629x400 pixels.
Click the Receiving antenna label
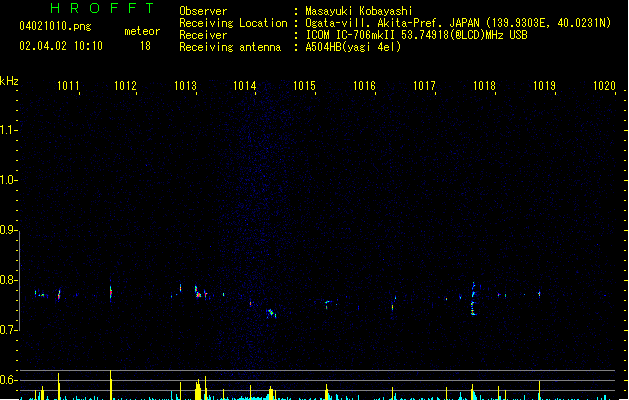pos(230,47)
